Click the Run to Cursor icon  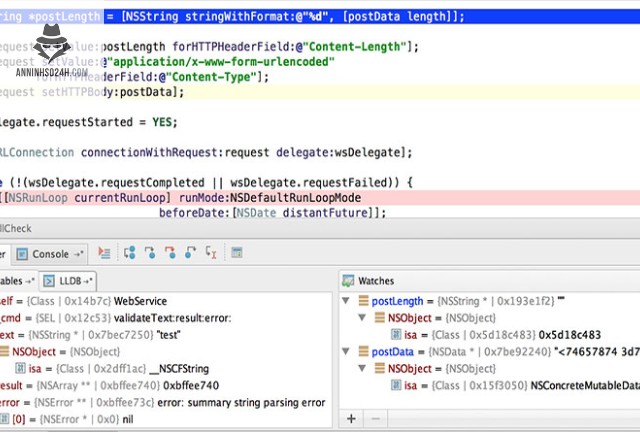pyautogui.click(x=211, y=253)
